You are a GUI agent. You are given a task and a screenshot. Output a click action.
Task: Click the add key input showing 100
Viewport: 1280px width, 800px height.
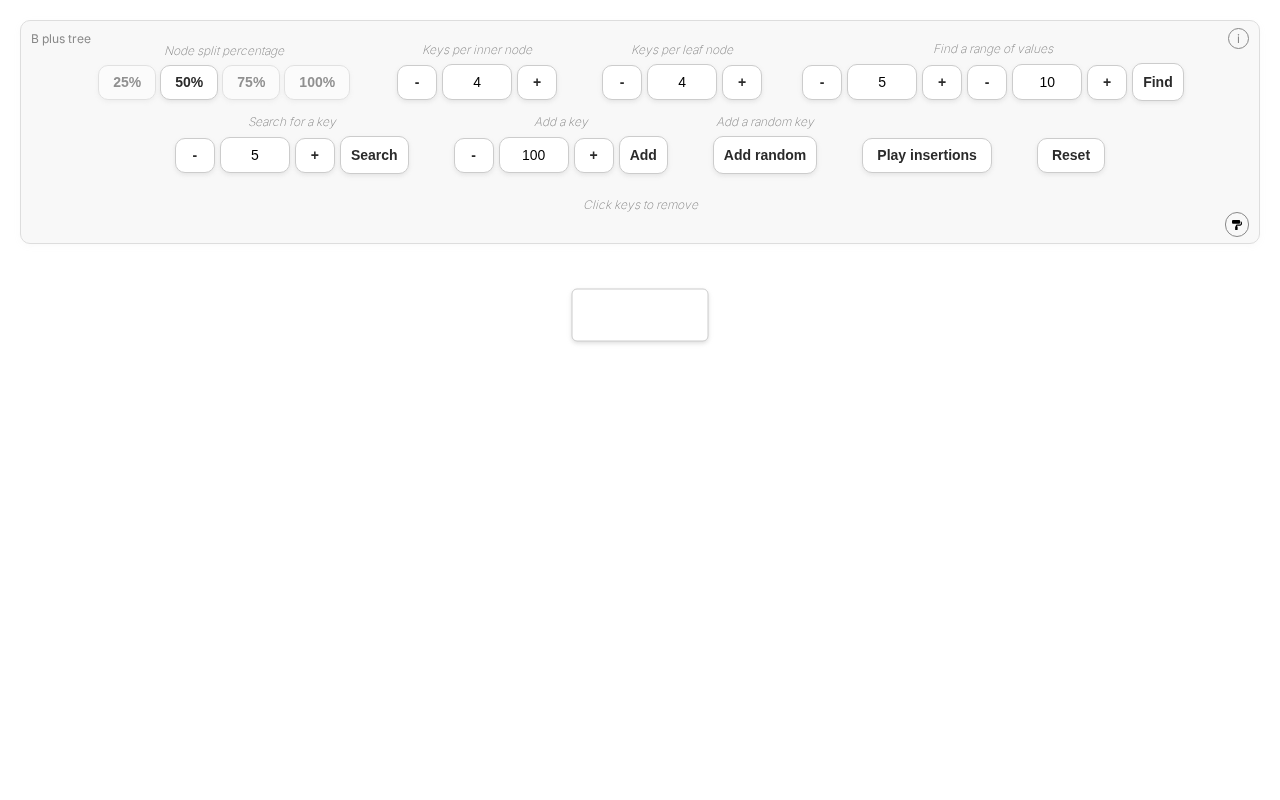(534, 155)
